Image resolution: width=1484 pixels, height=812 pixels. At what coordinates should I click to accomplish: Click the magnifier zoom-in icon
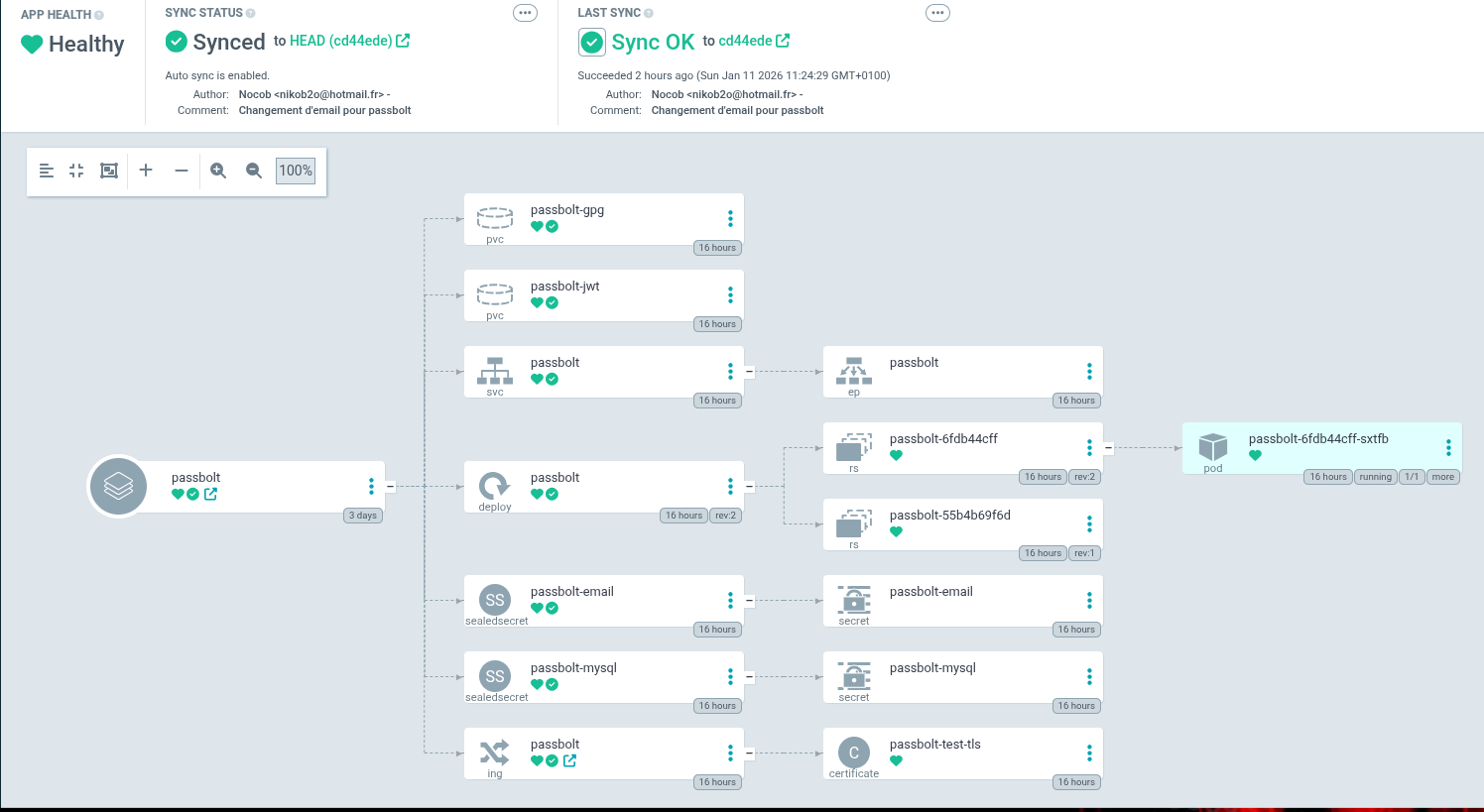click(218, 171)
